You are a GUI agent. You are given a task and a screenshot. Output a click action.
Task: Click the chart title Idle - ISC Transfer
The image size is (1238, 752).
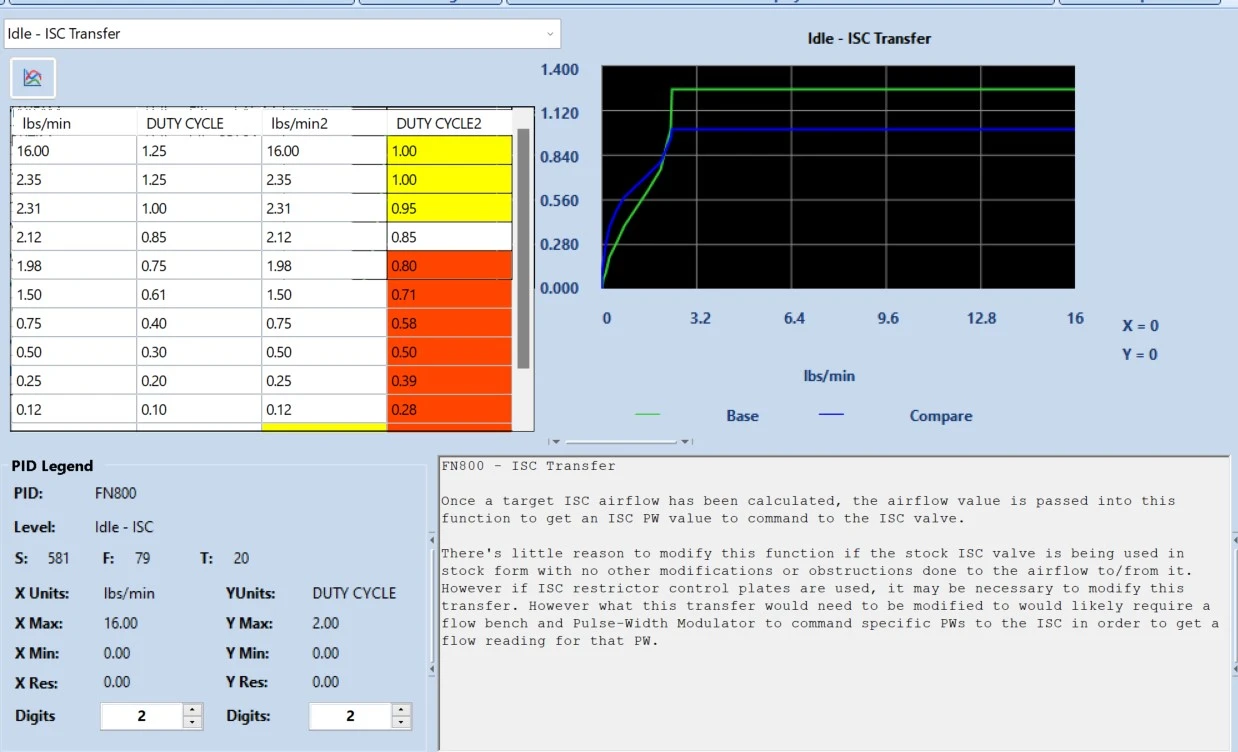pos(869,38)
